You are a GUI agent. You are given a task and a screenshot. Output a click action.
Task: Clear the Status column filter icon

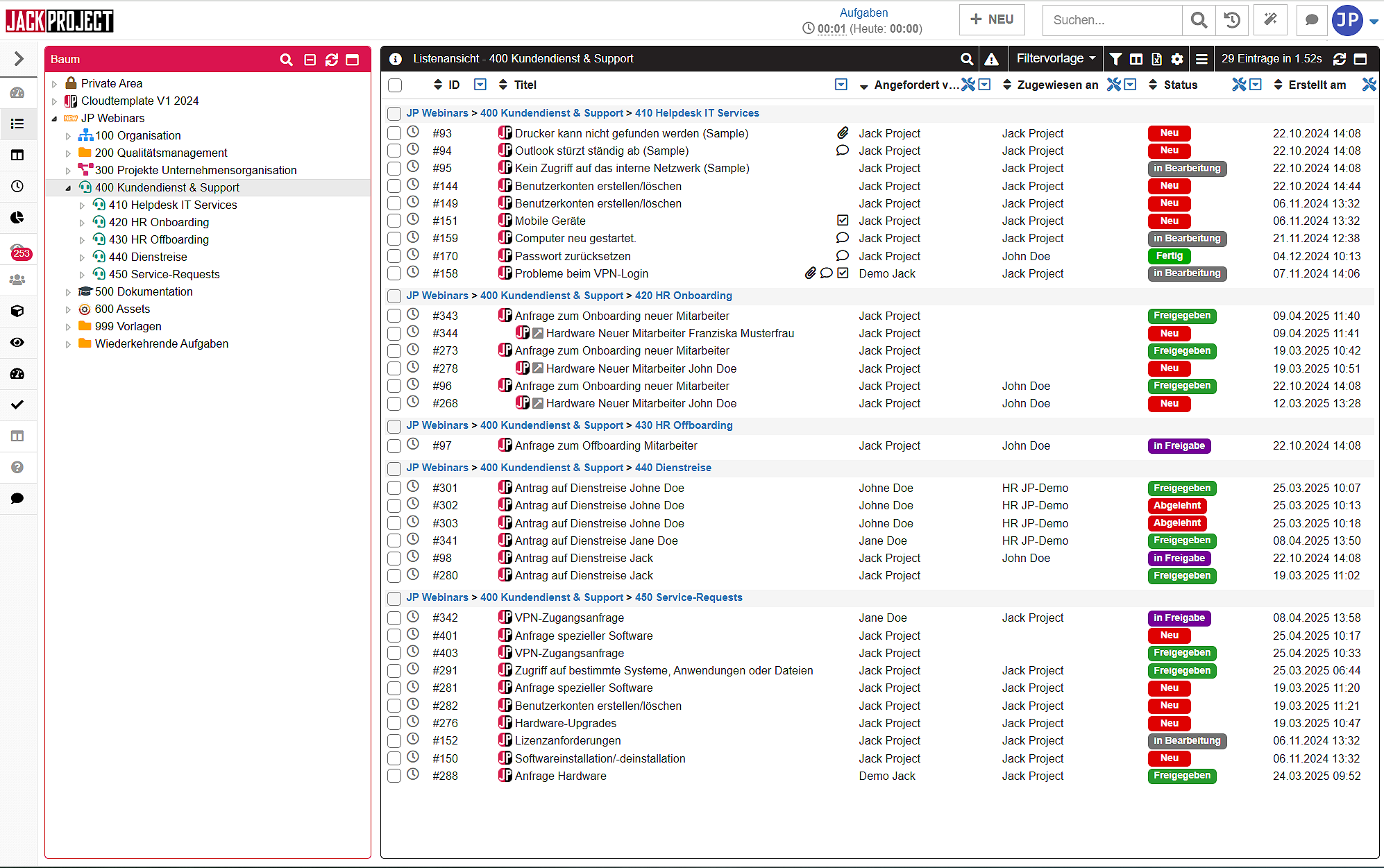(x=1239, y=85)
